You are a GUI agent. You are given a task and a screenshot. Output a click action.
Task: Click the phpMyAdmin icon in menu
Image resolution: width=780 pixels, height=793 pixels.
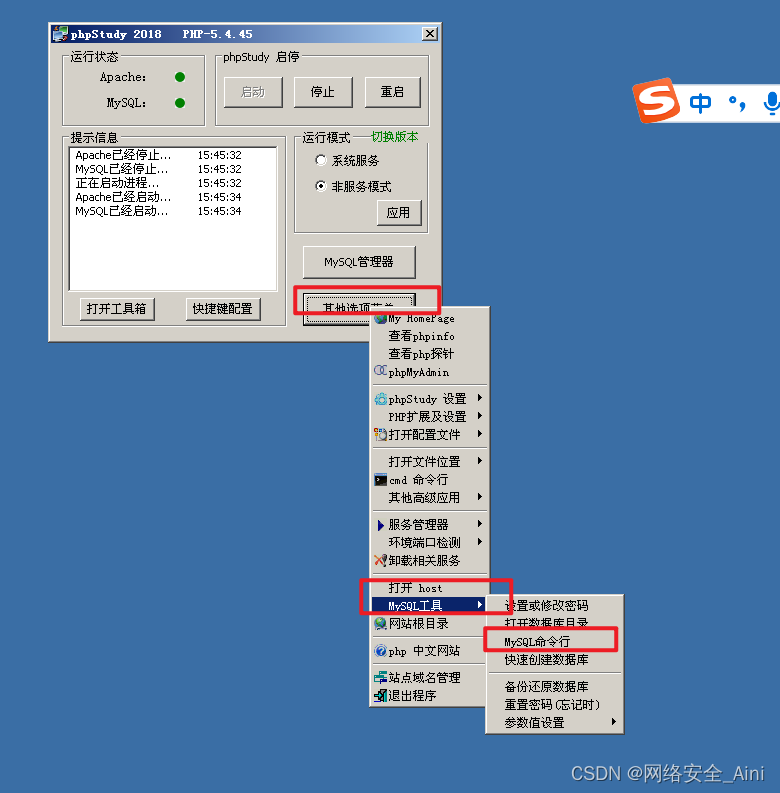click(380, 371)
